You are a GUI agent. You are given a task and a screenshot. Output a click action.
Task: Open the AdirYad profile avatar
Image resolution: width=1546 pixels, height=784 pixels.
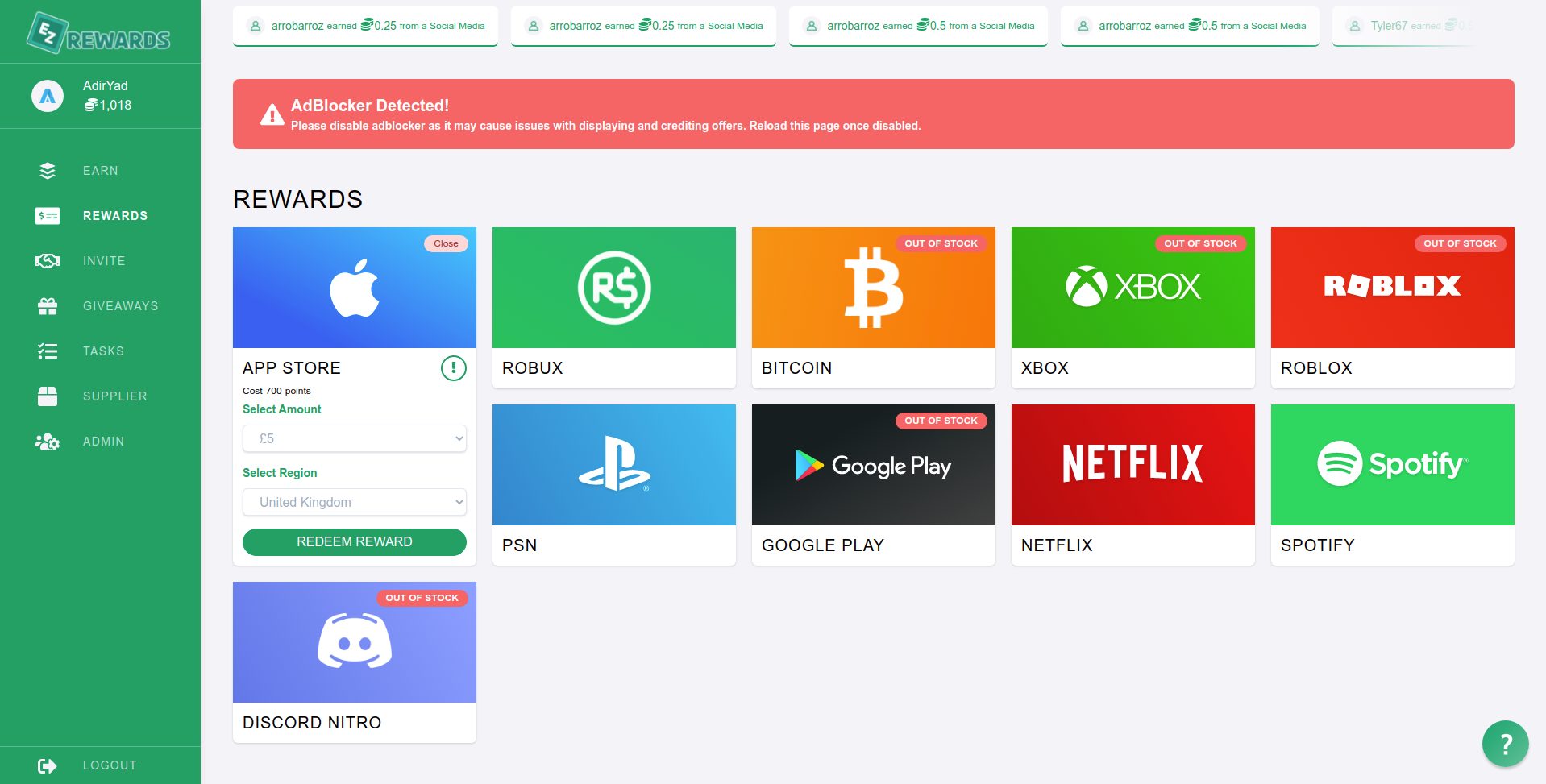pyautogui.click(x=48, y=96)
